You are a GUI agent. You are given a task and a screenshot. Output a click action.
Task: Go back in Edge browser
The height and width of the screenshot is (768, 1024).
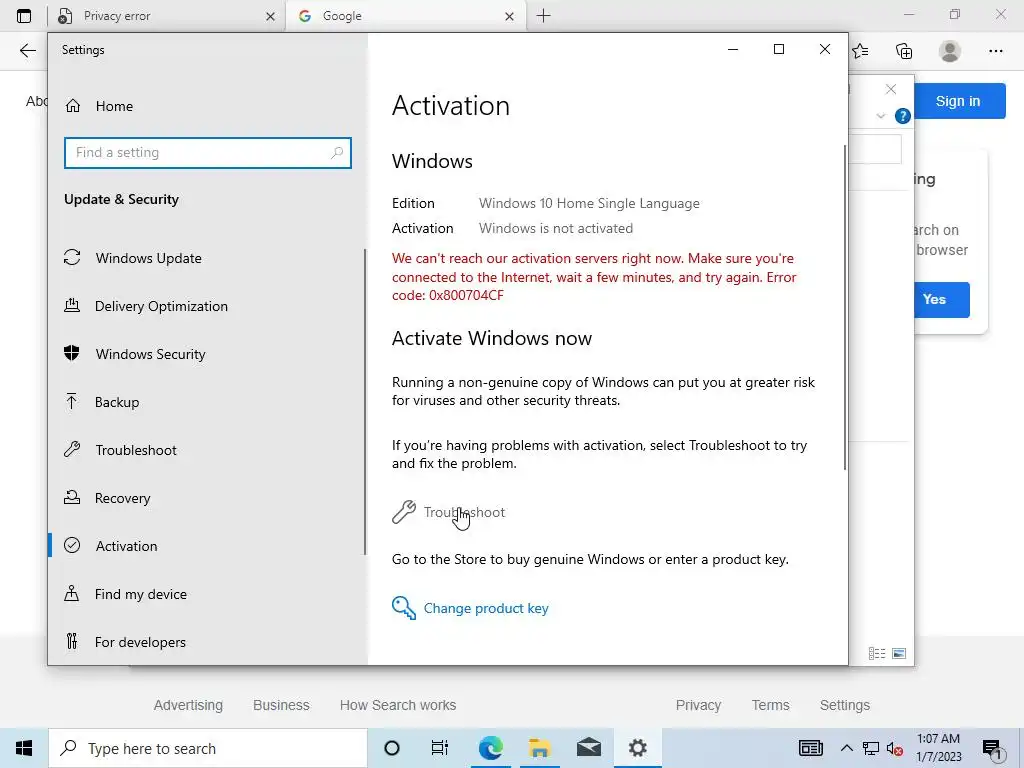[27, 51]
